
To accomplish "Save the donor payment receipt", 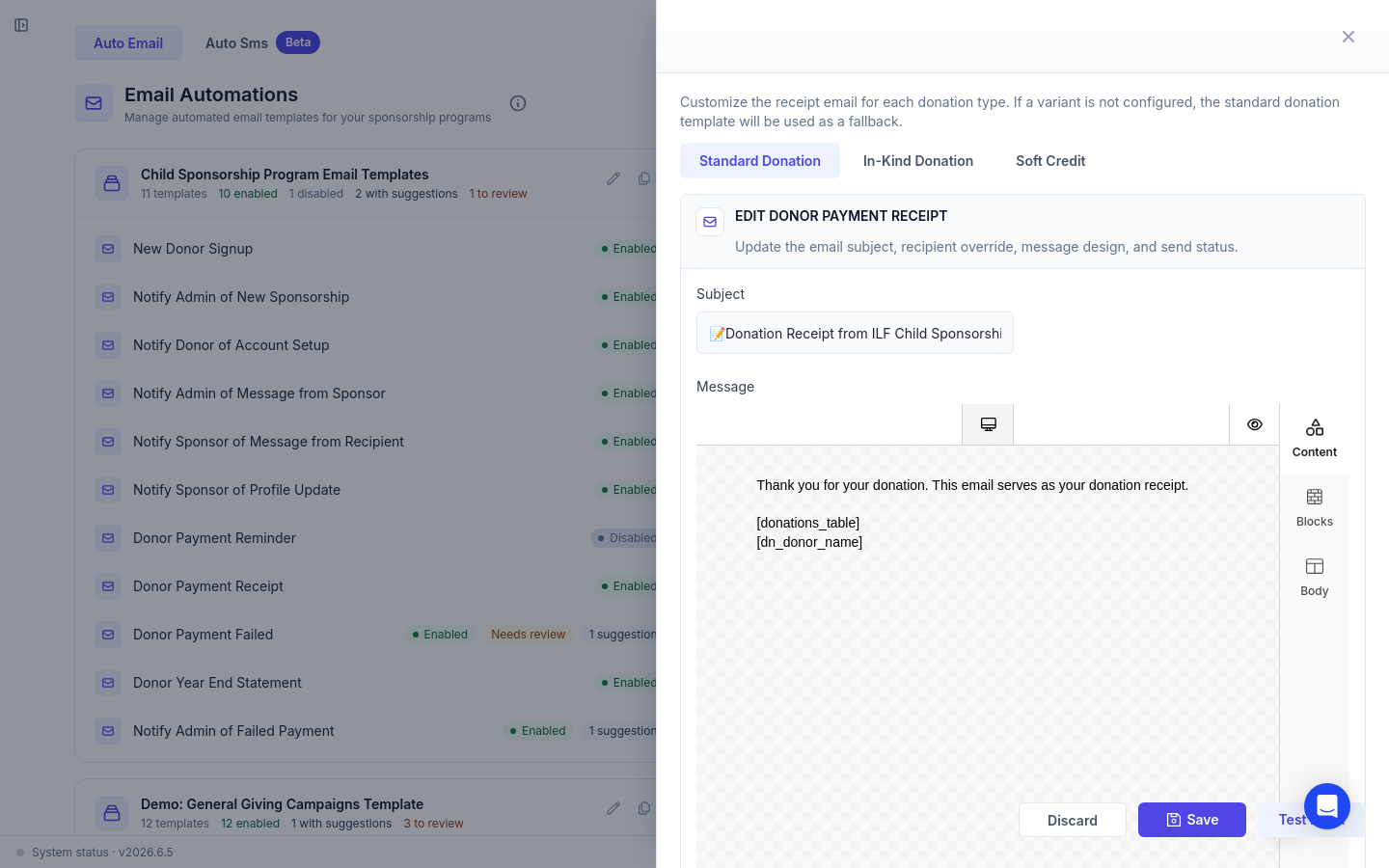I will point(1192,820).
